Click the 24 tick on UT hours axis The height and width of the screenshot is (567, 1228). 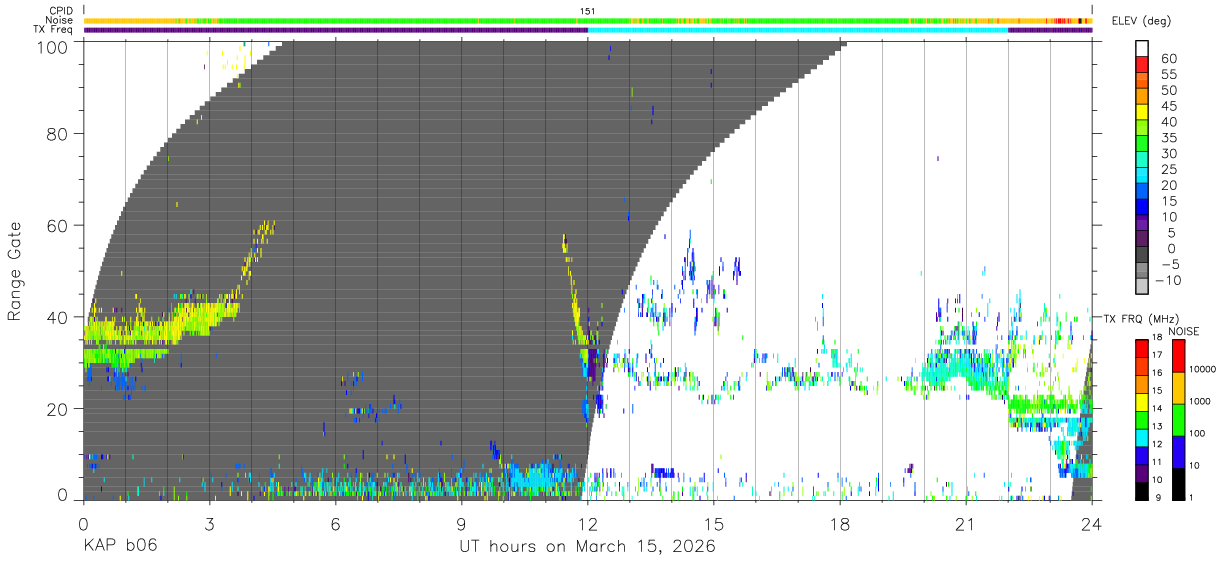point(1091,523)
